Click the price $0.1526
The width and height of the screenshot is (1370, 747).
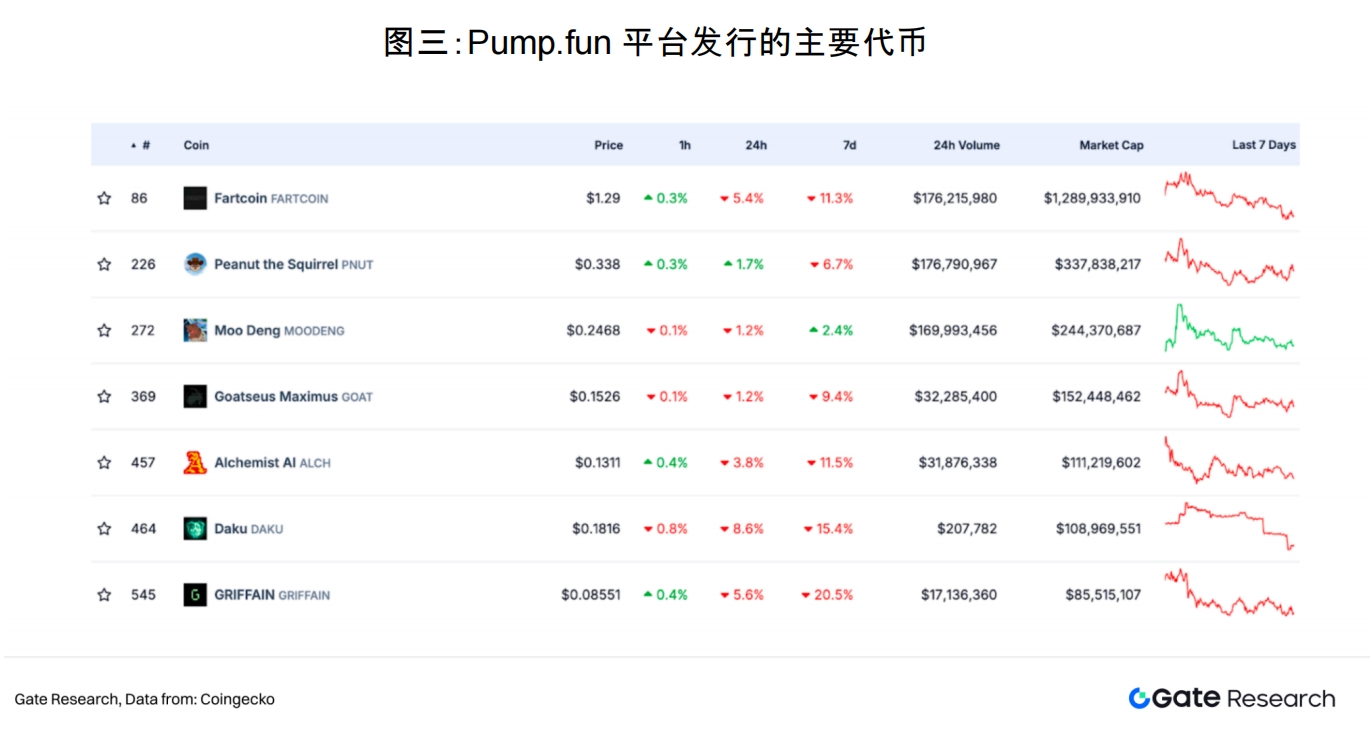tap(595, 396)
